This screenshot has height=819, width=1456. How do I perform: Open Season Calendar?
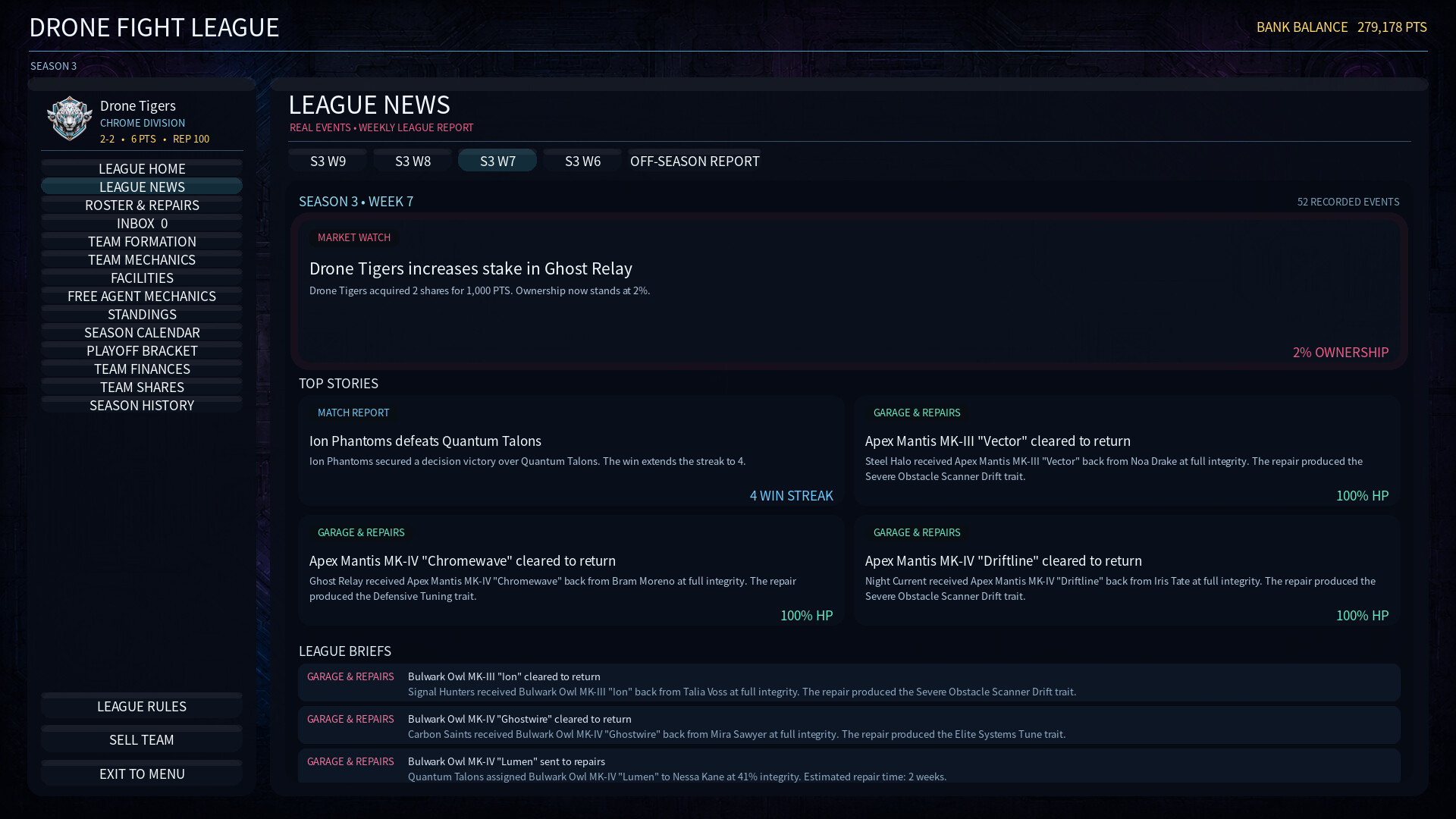point(142,332)
